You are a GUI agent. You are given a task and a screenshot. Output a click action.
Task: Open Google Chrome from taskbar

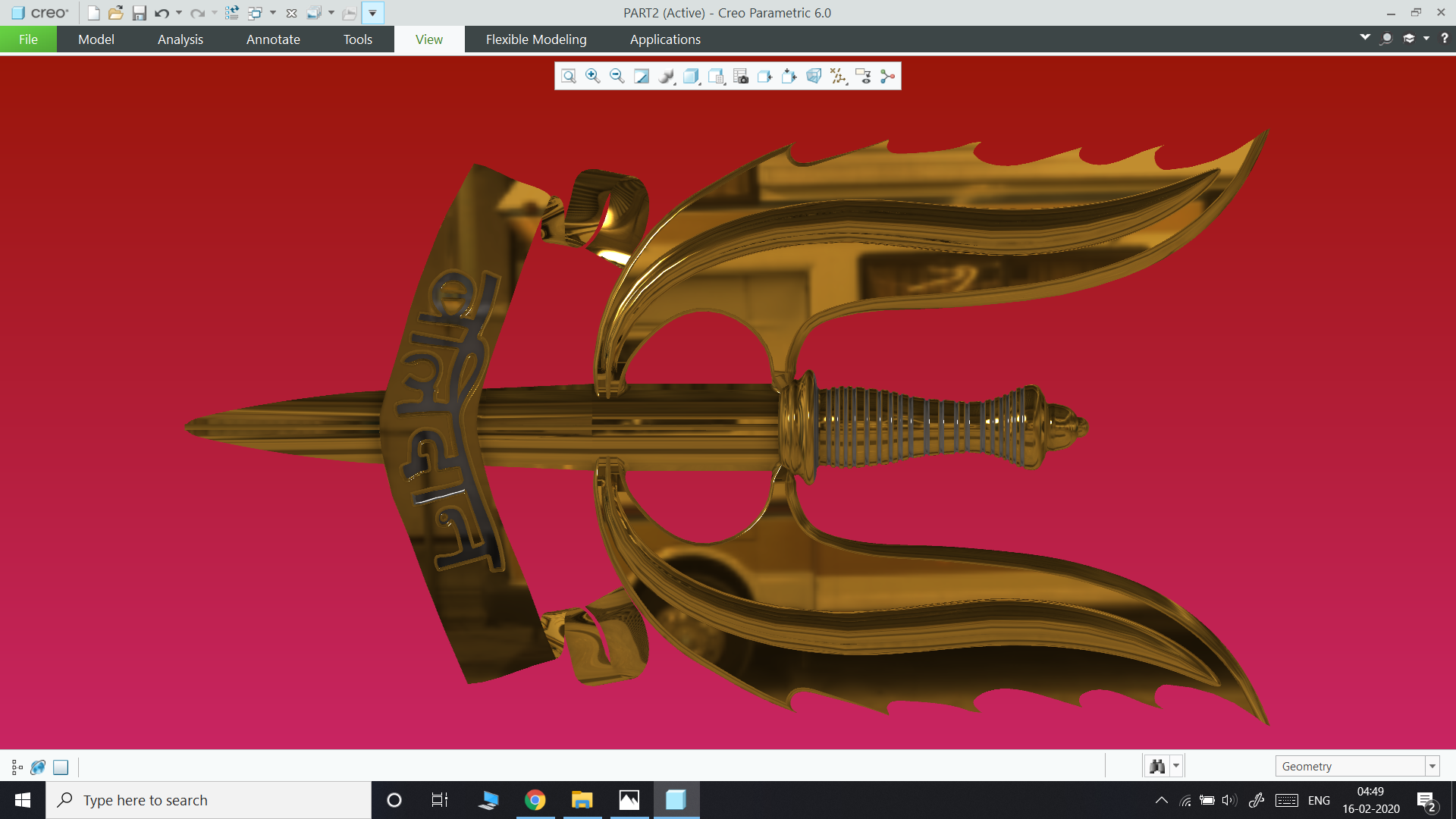tap(535, 800)
